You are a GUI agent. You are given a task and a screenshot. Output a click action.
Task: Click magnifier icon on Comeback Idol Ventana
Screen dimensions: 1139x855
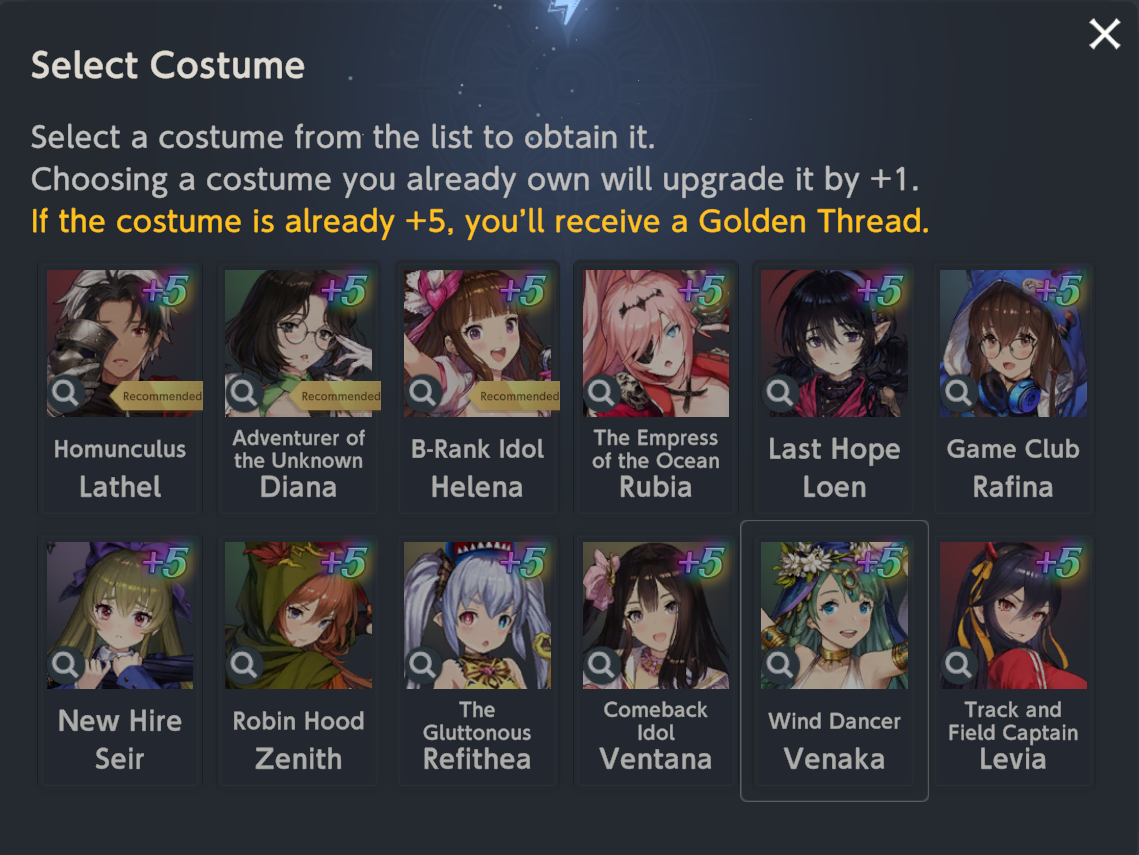pos(601,664)
